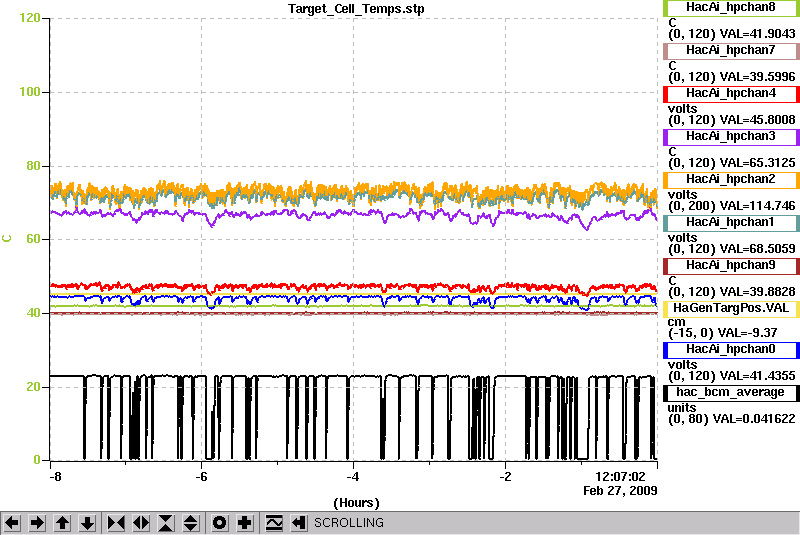Click the plot title Target_Cell_Temps.stp
Screen dimensions: 800x535
356,9
